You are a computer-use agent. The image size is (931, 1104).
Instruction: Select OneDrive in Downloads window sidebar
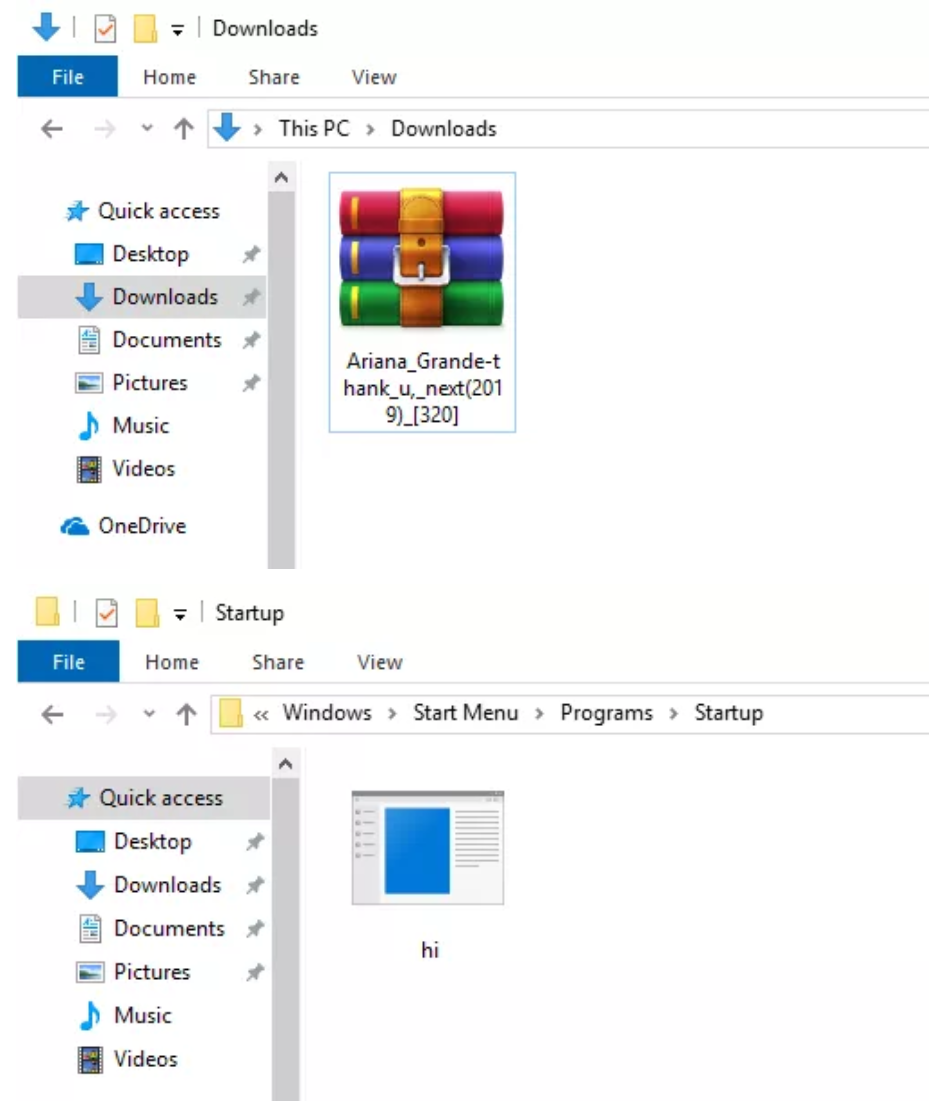[x=142, y=526]
